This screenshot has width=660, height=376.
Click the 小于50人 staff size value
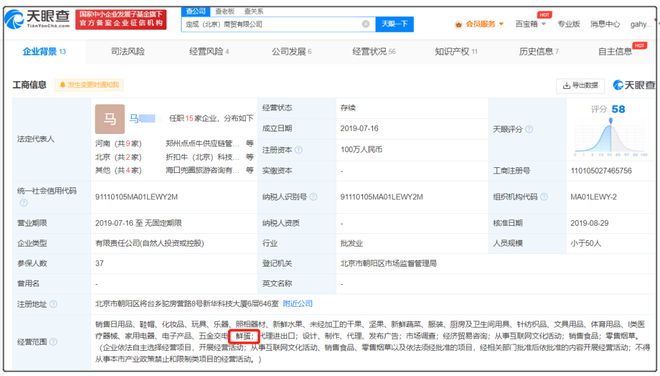[585, 243]
